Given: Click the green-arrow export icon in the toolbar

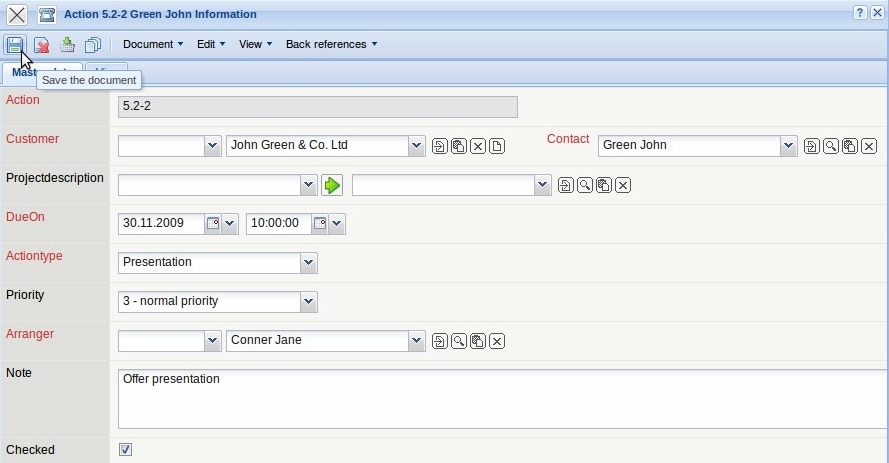Looking at the screenshot, I should (x=67, y=44).
